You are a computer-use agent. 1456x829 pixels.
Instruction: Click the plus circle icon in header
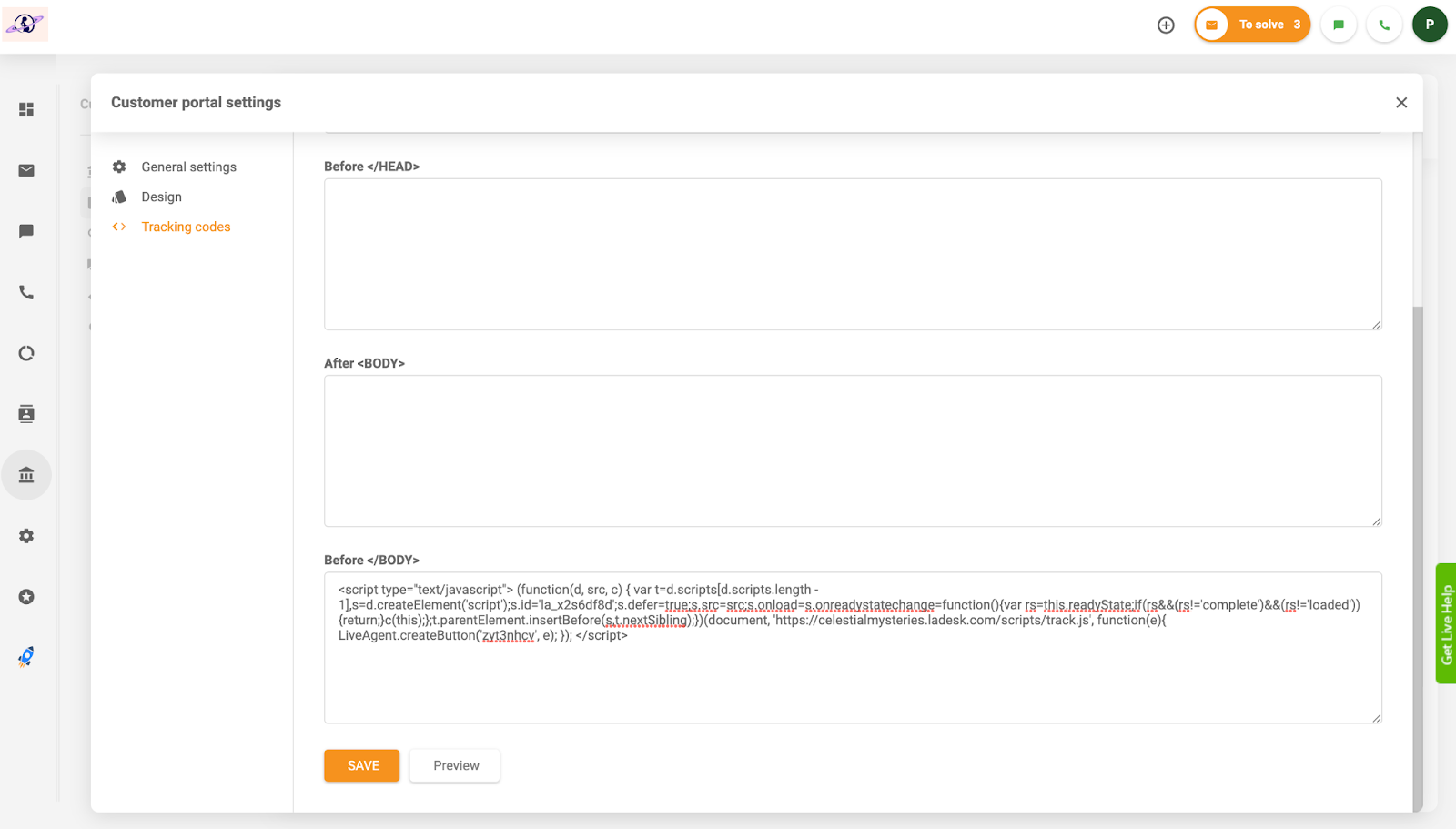(1166, 25)
